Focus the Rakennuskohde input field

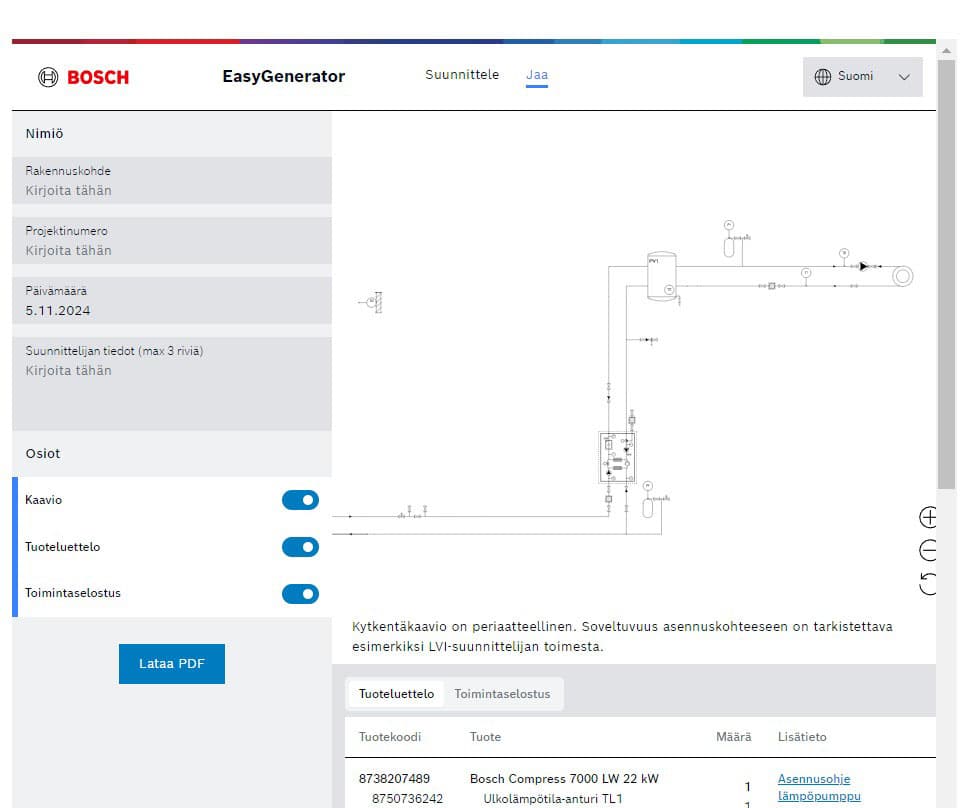tap(172, 180)
